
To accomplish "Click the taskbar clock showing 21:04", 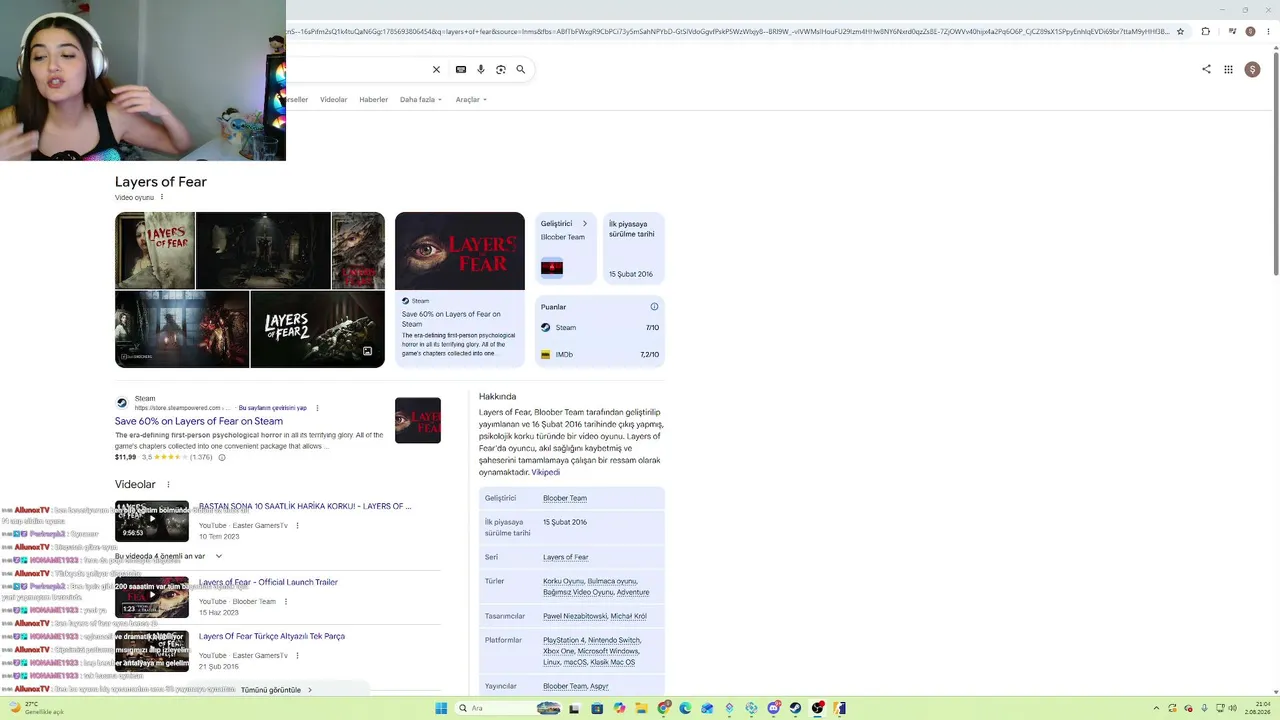I will click(1257, 708).
